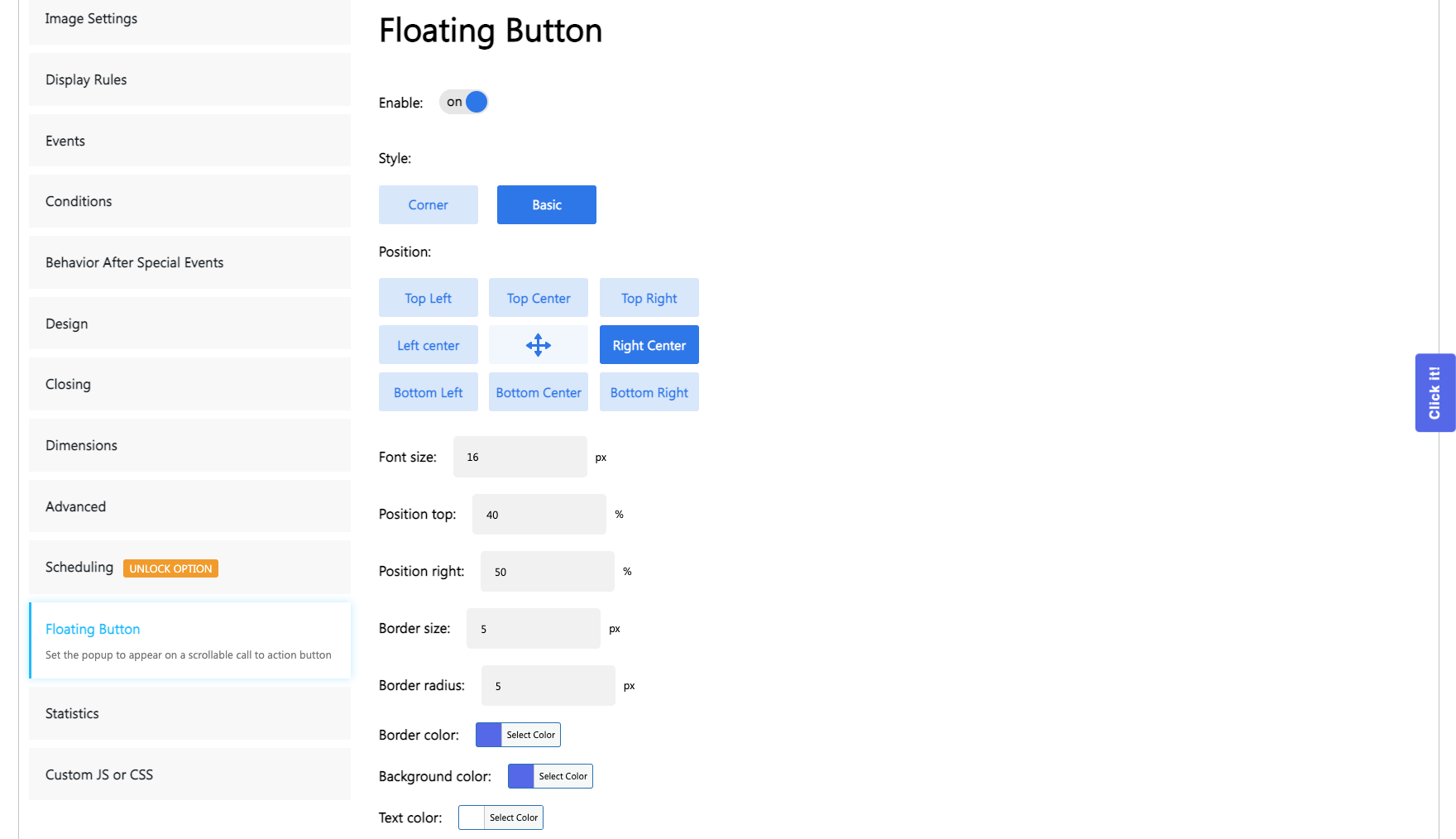Pick the Right Center position
1456x839 pixels.
point(649,345)
